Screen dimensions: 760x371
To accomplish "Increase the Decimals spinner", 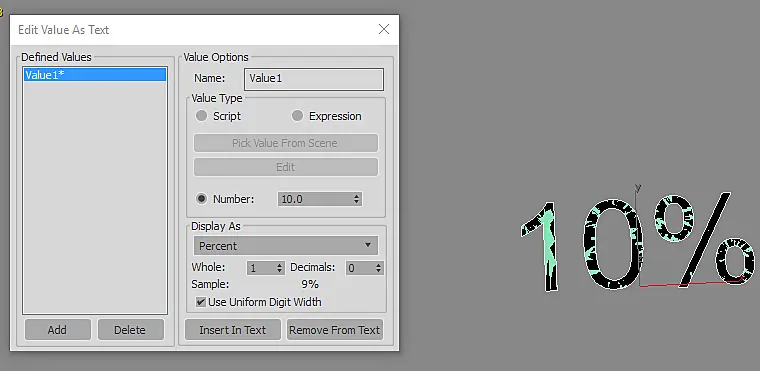I will [379, 265].
